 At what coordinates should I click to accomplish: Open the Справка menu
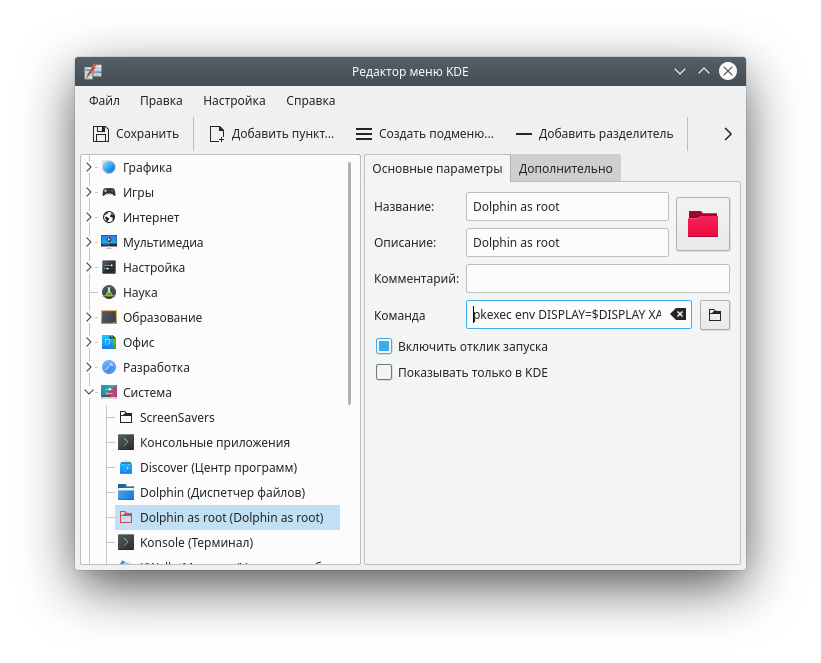(310, 101)
